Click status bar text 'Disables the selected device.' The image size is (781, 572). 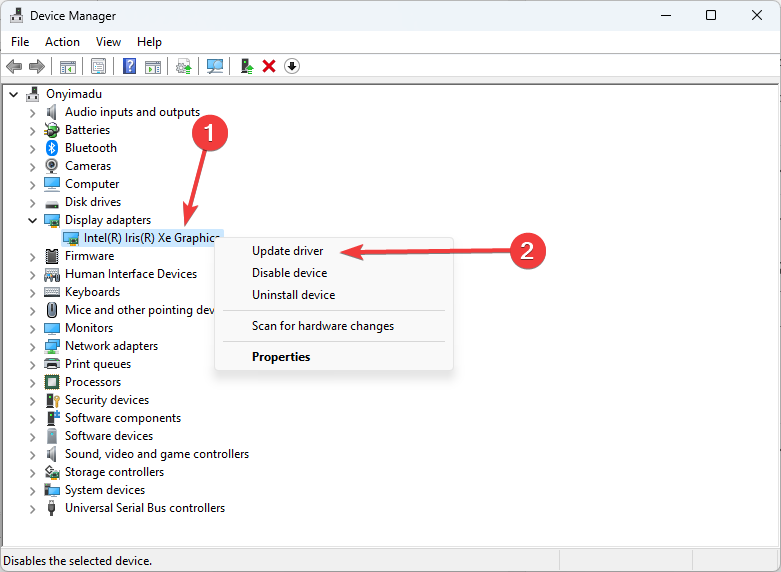coord(78,561)
